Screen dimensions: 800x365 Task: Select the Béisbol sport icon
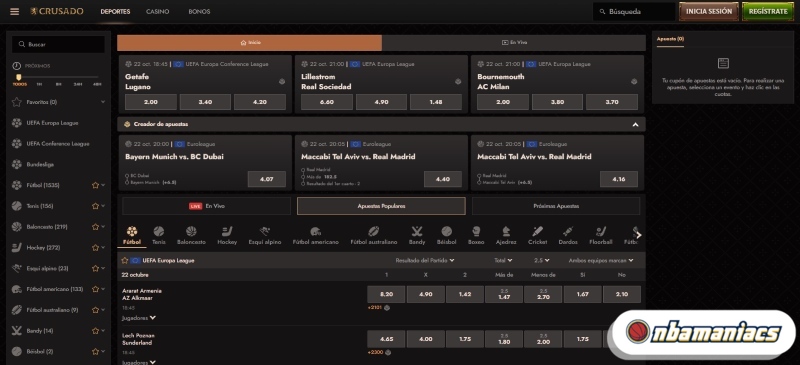tap(446, 231)
